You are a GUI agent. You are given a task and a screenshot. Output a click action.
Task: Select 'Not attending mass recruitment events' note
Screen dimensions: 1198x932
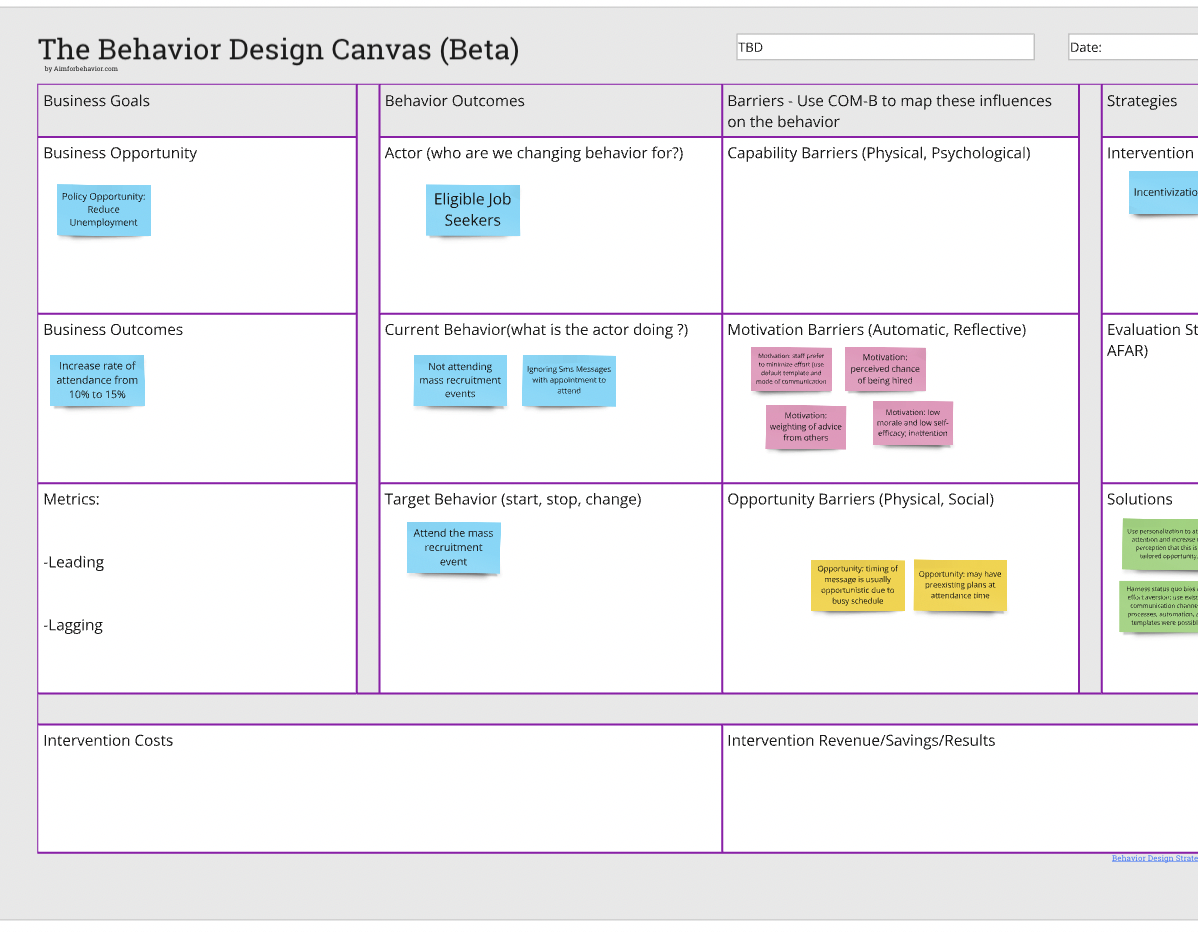[x=460, y=380]
